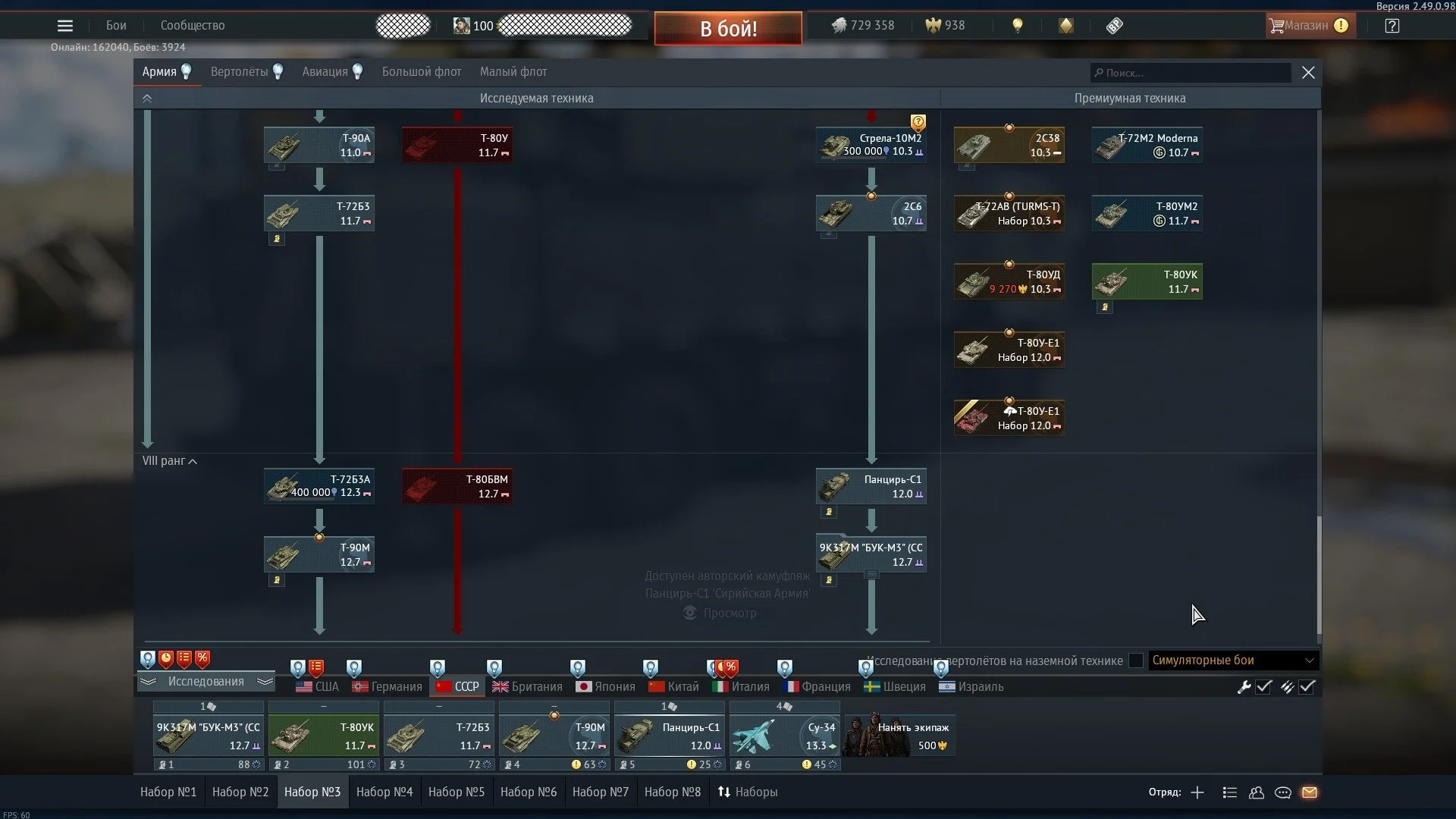Screen dimensions: 1456x819
Task: Click the Поиск search field
Action: pyautogui.click(x=1191, y=73)
